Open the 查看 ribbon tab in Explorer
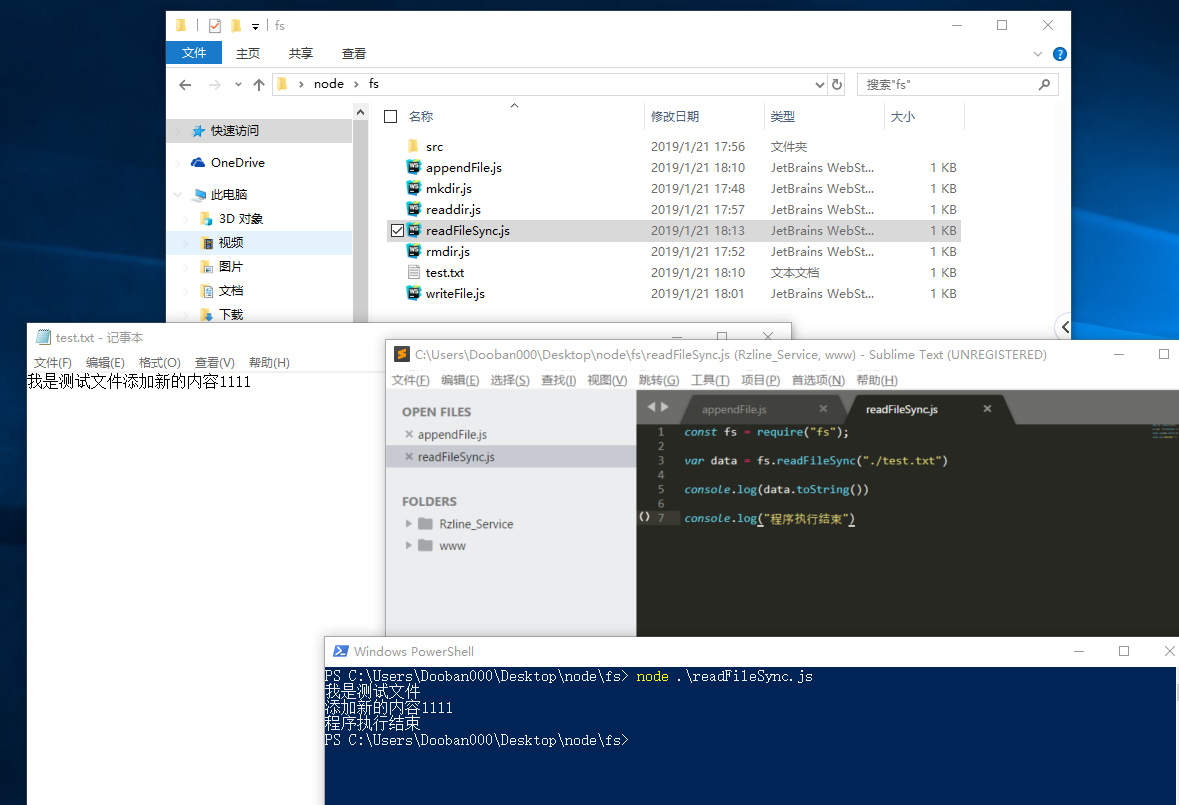The width and height of the screenshot is (1179, 805). 353,53
